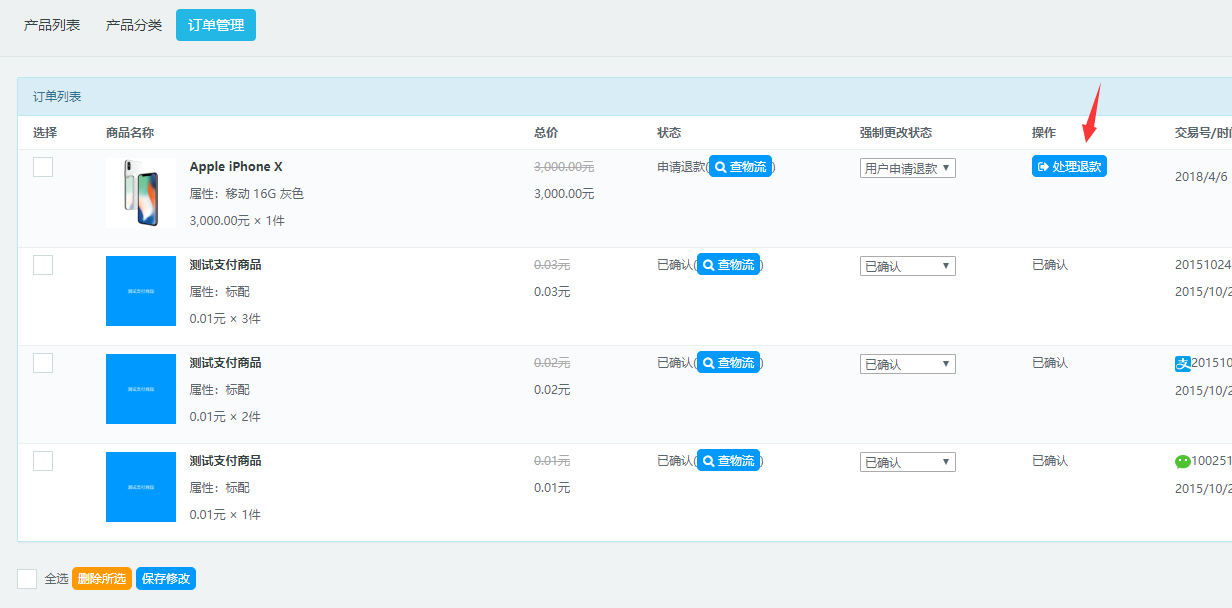Click the WeChat Pay icon in fourth order row
The height and width of the screenshot is (608, 1232).
click(1183, 462)
